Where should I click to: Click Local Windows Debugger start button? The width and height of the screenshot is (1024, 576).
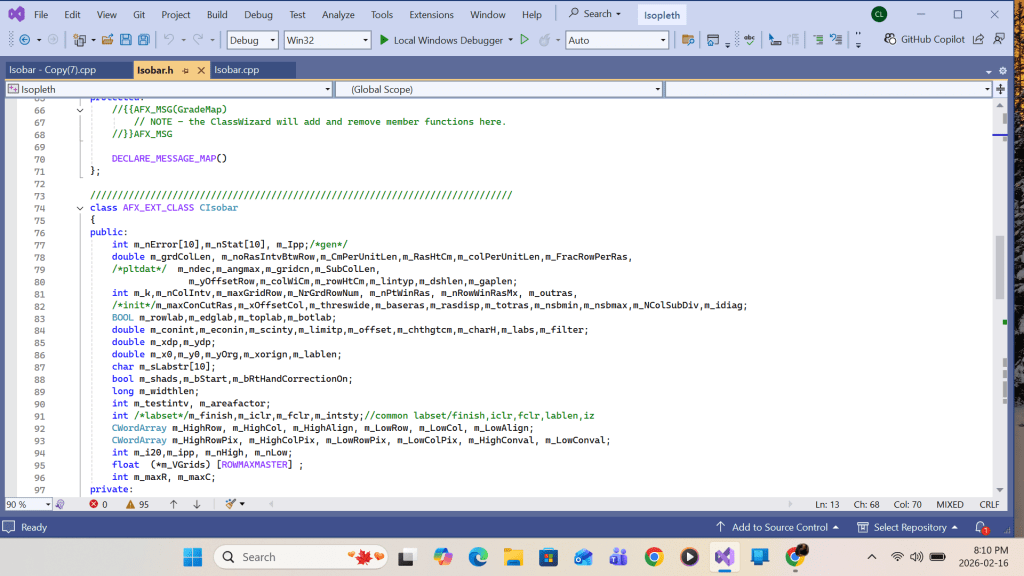pyautogui.click(x=438, y=40)
